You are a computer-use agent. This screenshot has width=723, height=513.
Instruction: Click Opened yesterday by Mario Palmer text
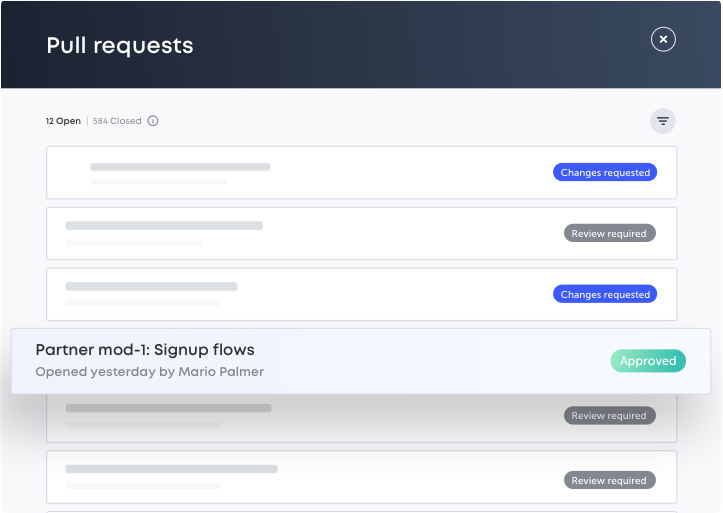coord(149,371)
